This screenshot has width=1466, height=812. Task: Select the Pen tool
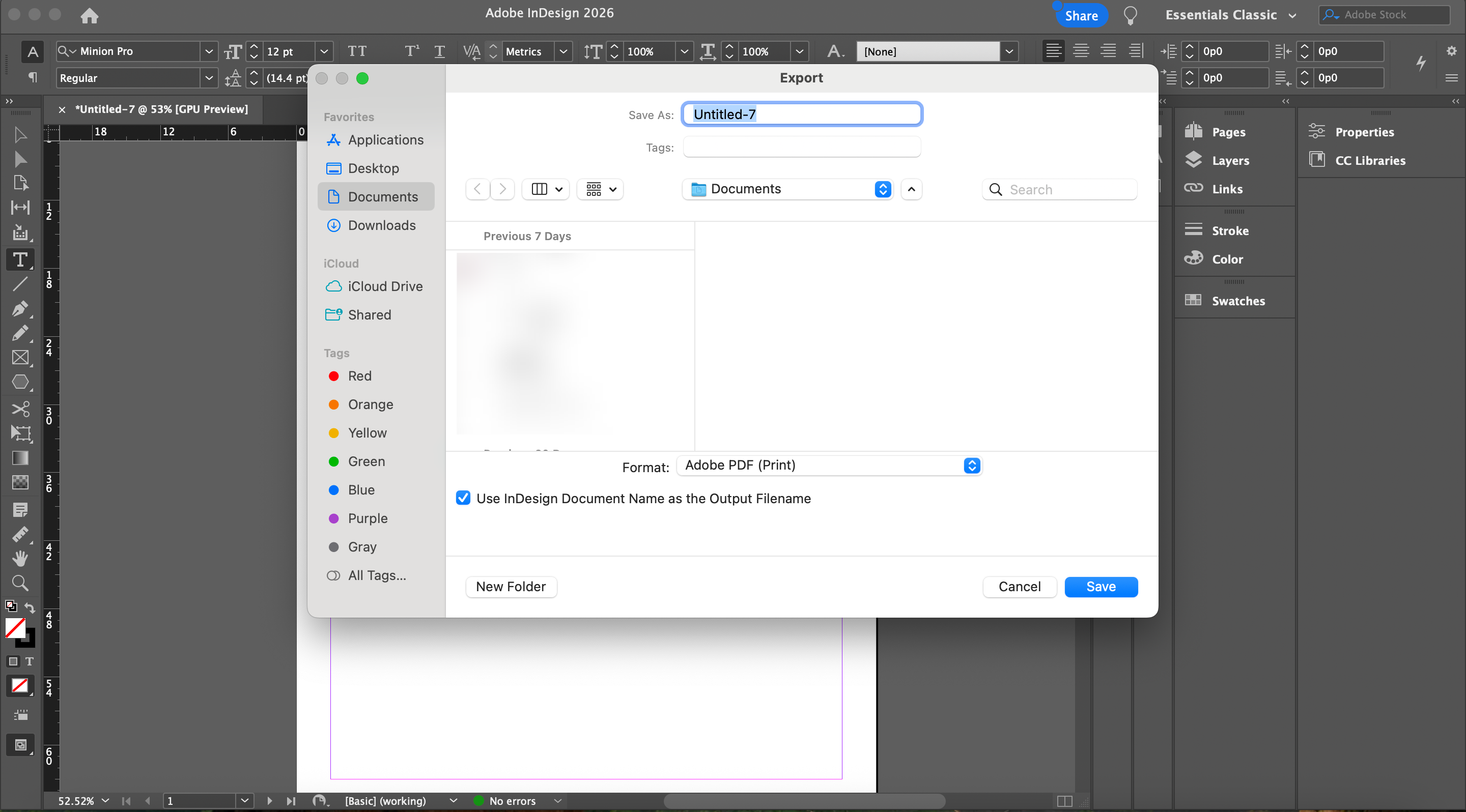pyautogui.click(x=20, y=309)
